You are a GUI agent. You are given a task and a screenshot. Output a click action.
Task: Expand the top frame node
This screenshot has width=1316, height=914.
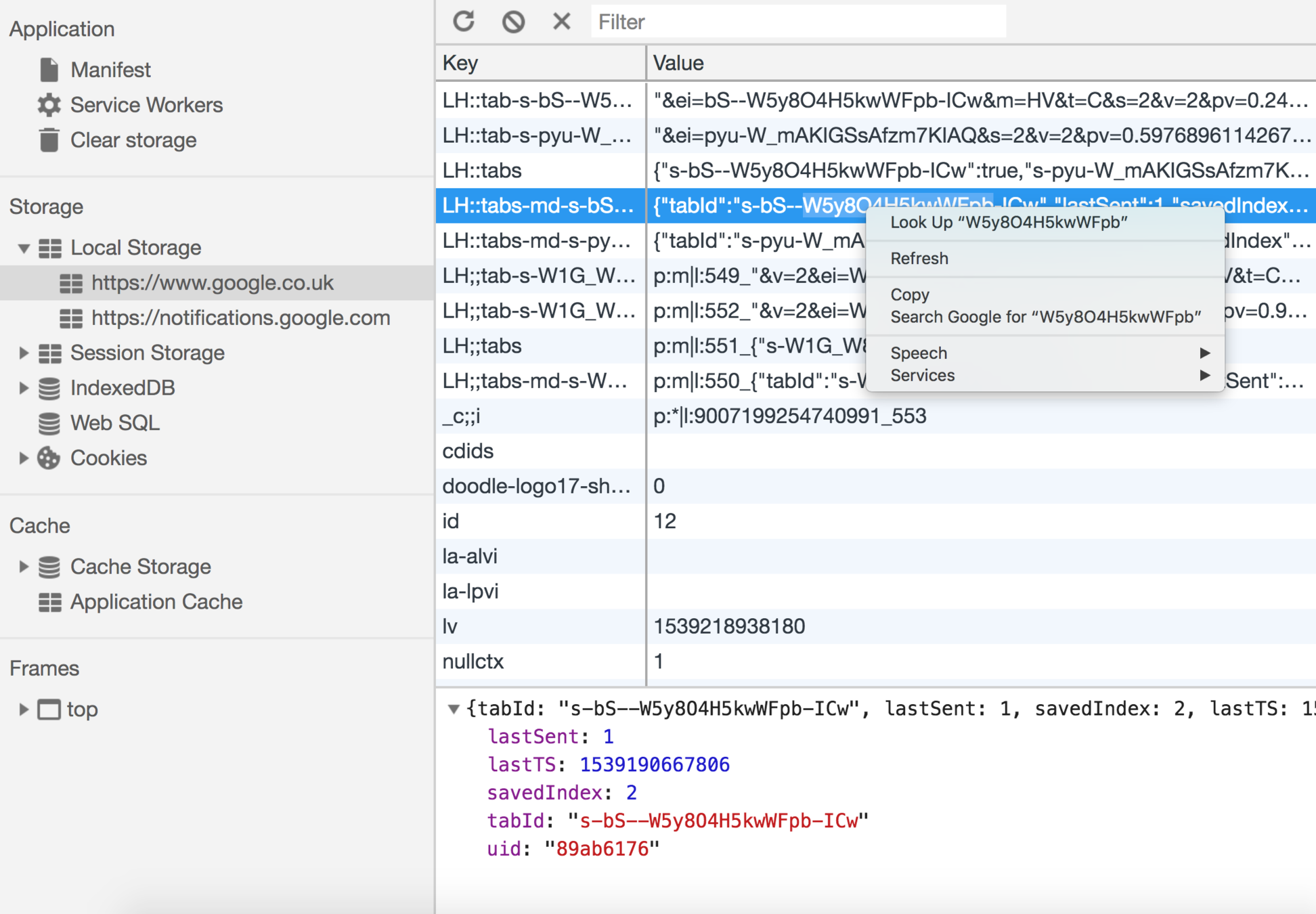(24, 710)
